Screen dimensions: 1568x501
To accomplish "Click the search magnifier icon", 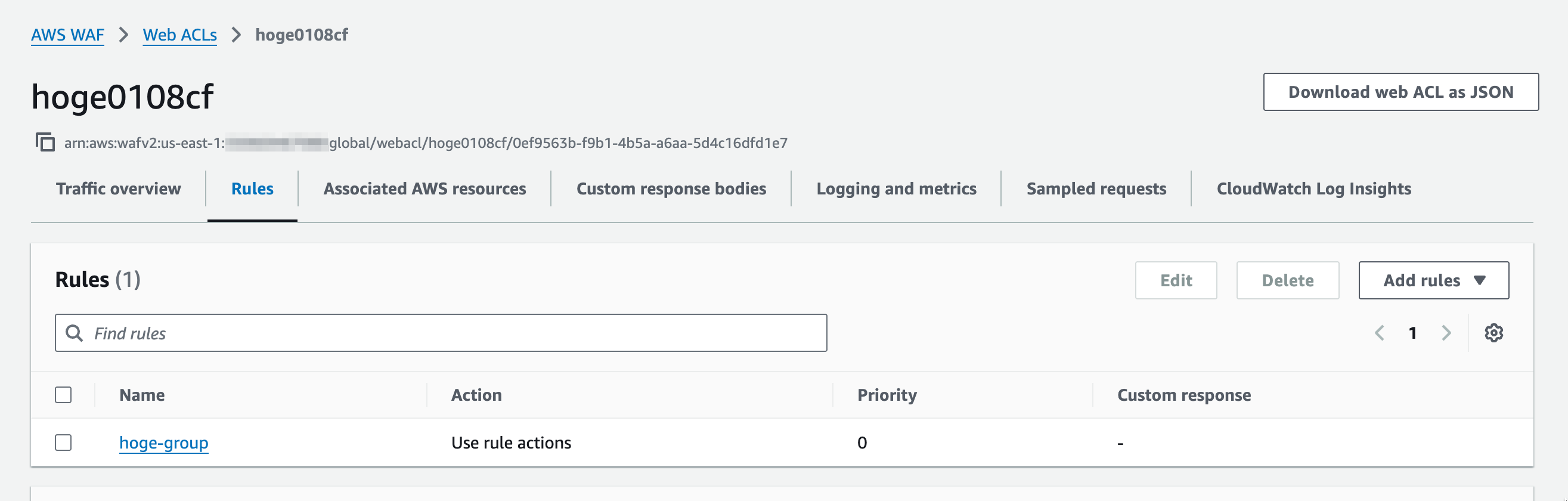I will point(75,333).
